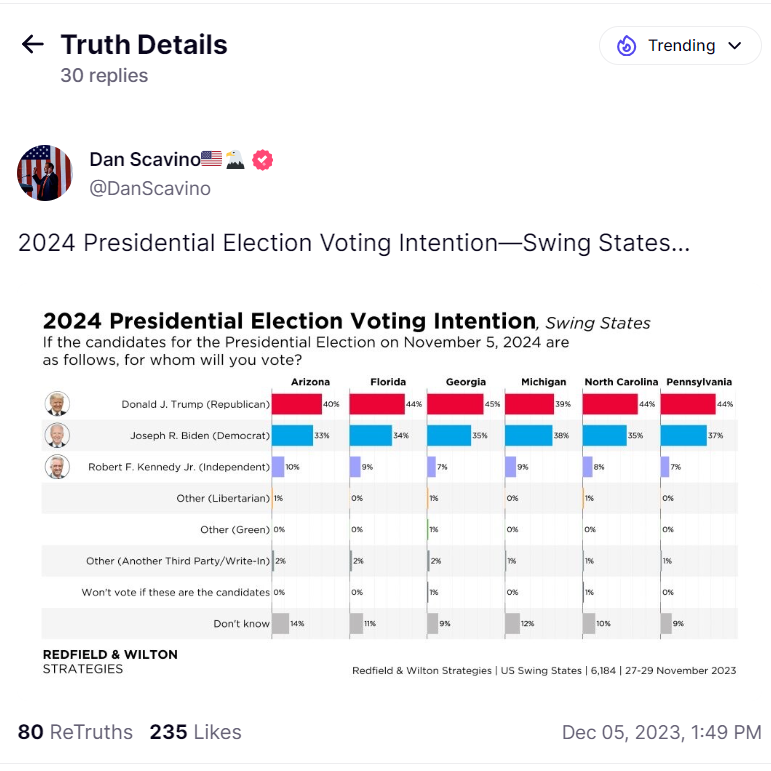
Task: Click the Trending flame icon
Action: click(626, 46)
